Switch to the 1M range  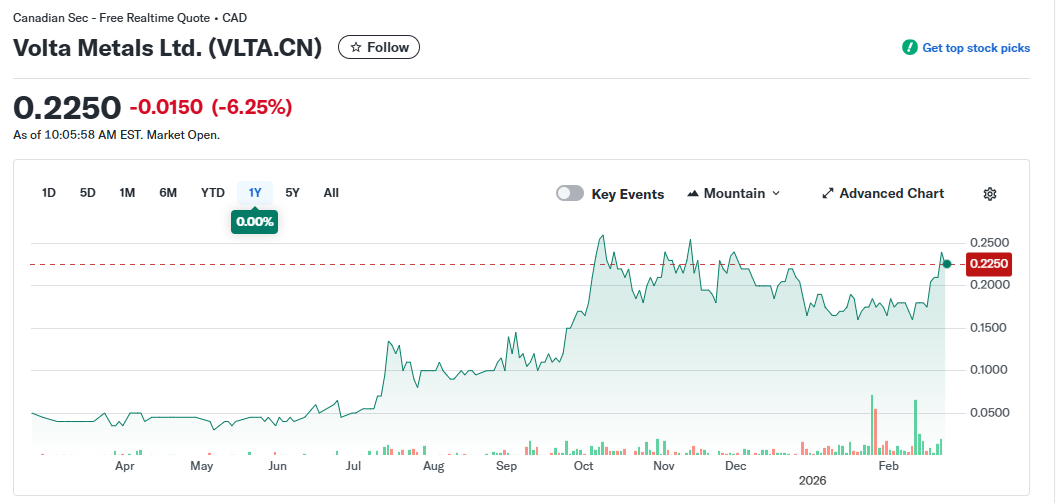pos(127,193)
